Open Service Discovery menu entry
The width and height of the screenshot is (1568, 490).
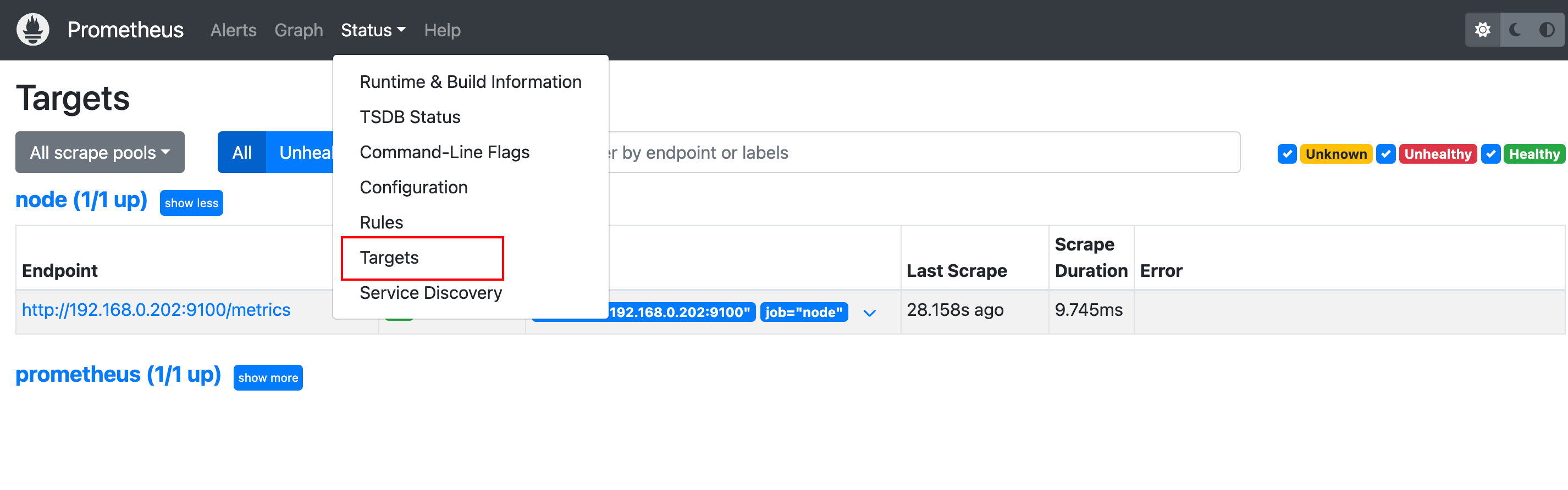coord(430,293)
